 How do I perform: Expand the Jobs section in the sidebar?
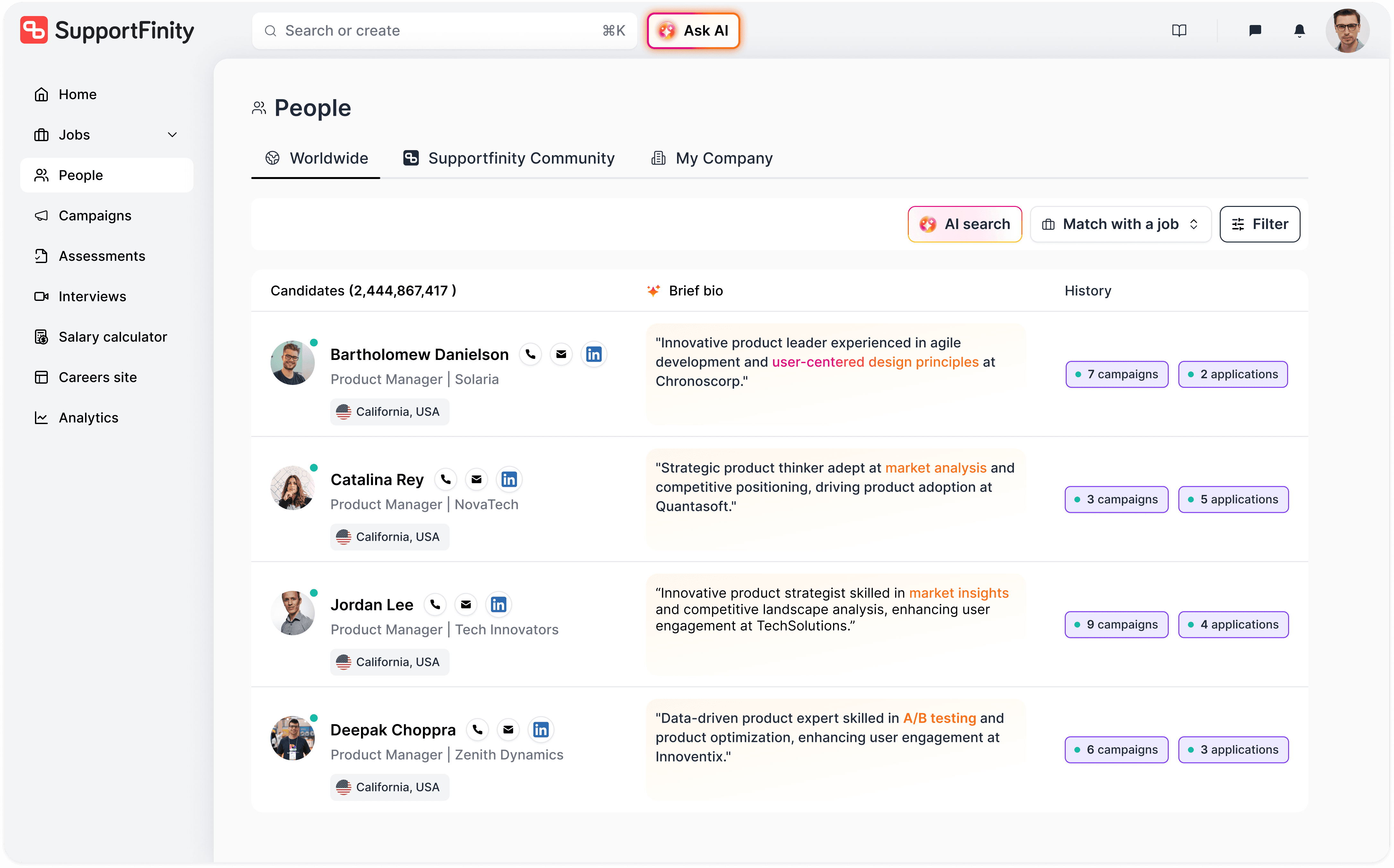(172, 134)
